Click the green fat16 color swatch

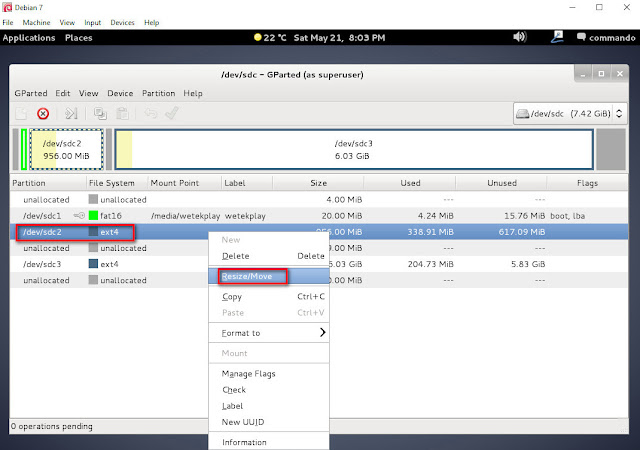pos(93,215)
